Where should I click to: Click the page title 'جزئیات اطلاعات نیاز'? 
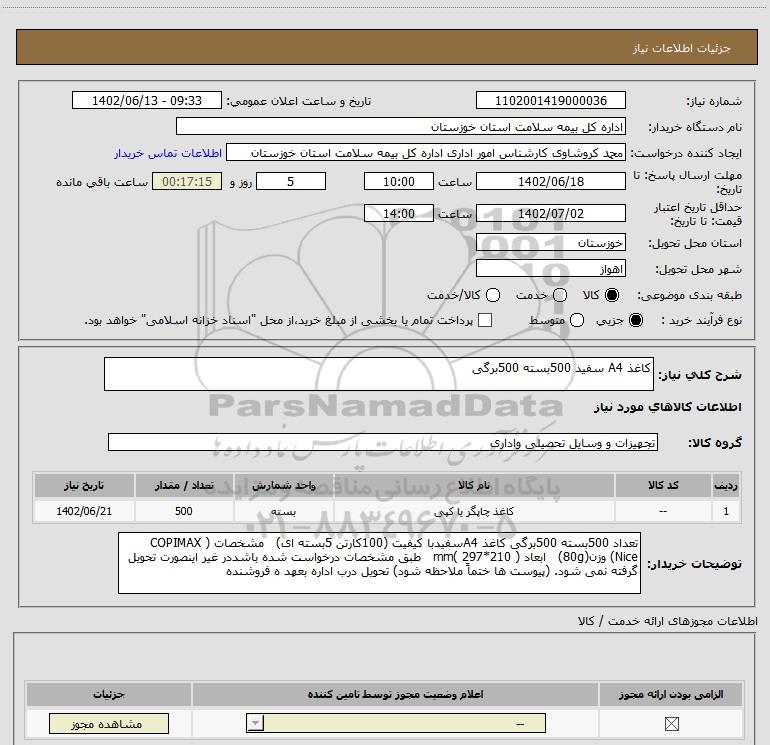(x=681, y=48)
